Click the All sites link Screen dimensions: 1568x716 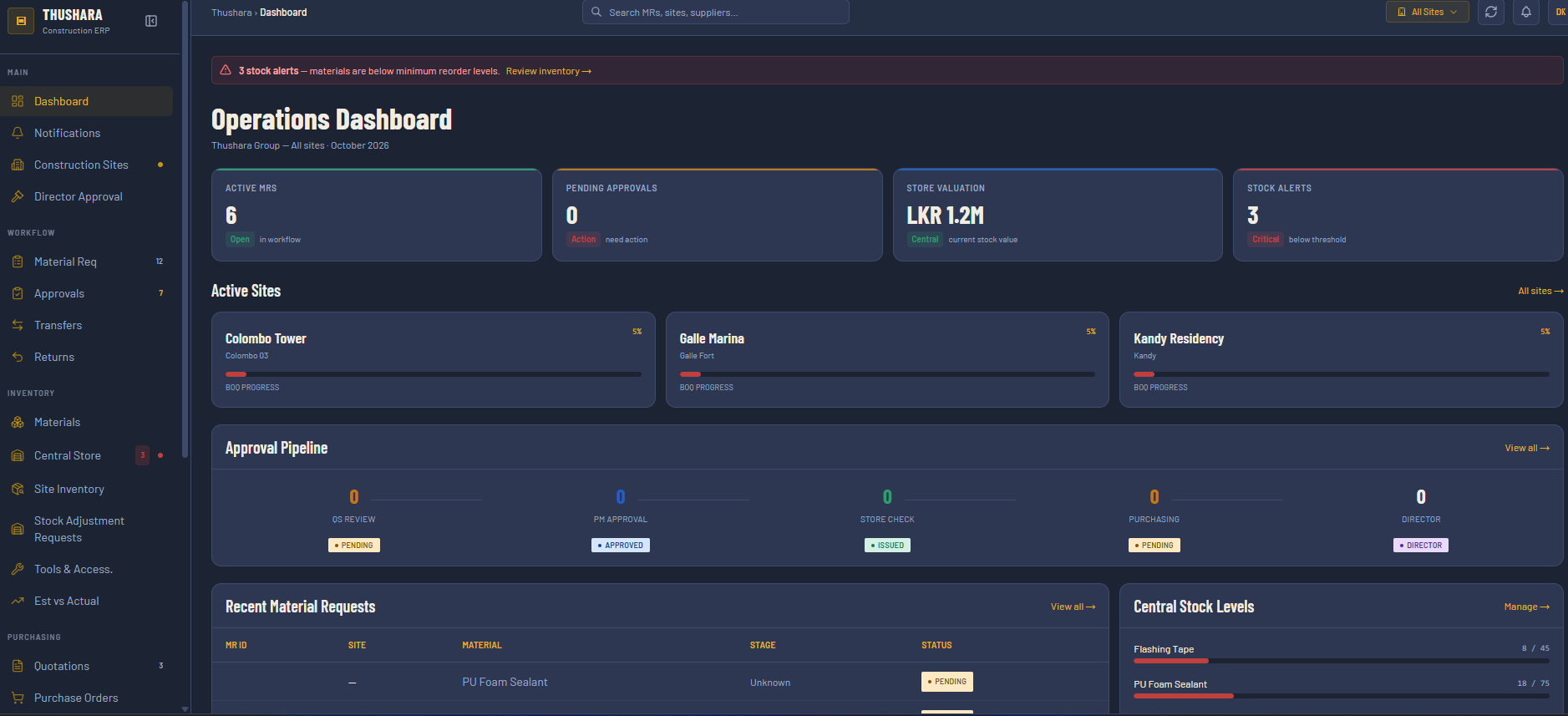1540,291
